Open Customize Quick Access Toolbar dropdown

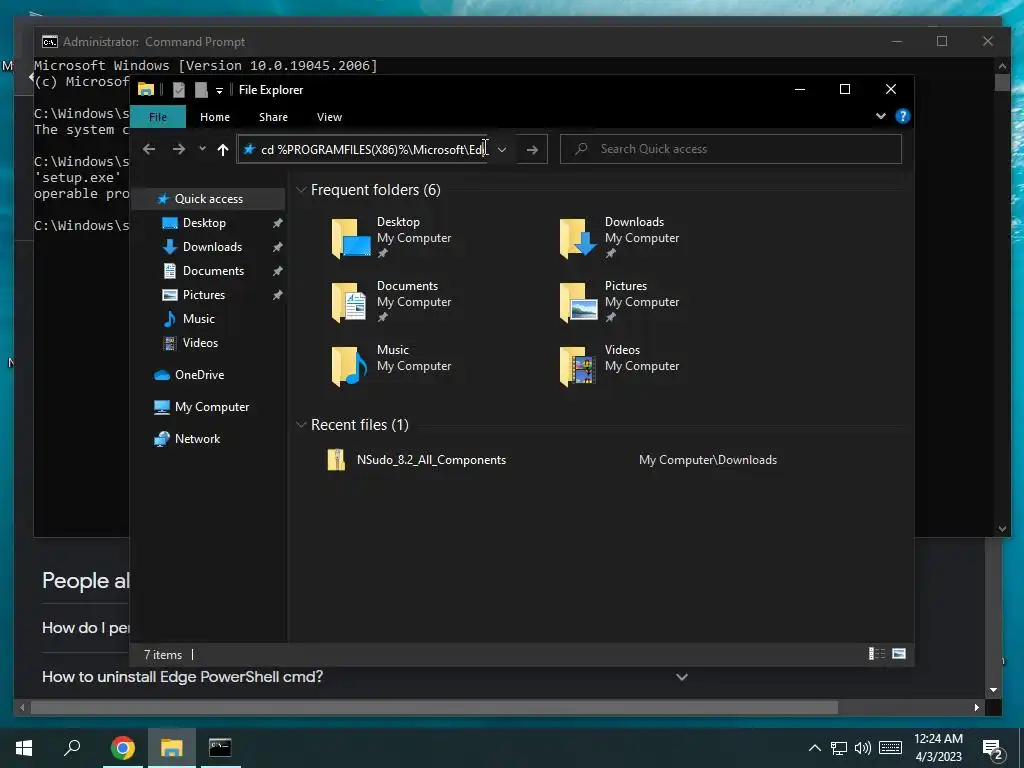pos(219,90)
